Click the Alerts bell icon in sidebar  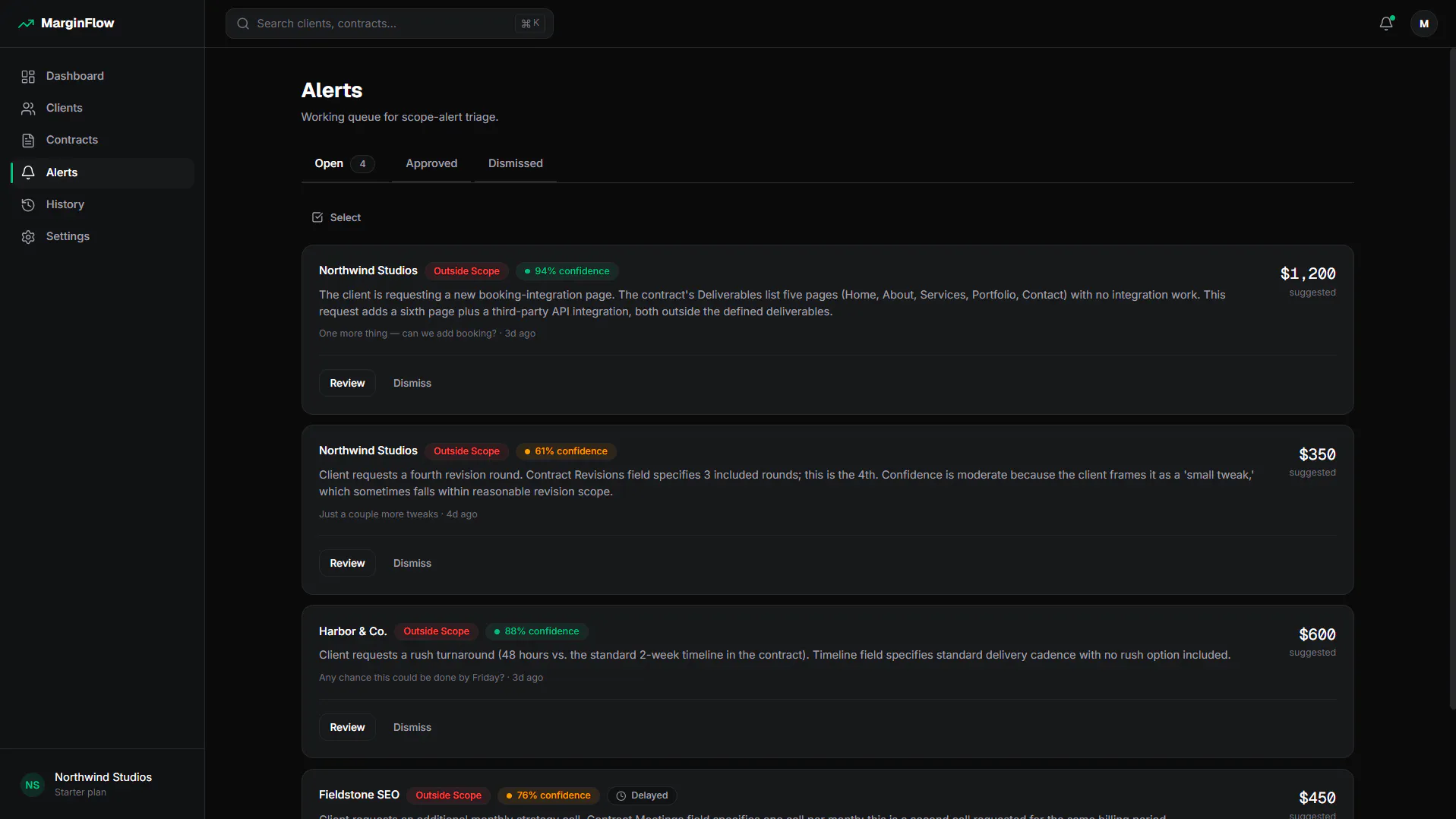(28, 172)
